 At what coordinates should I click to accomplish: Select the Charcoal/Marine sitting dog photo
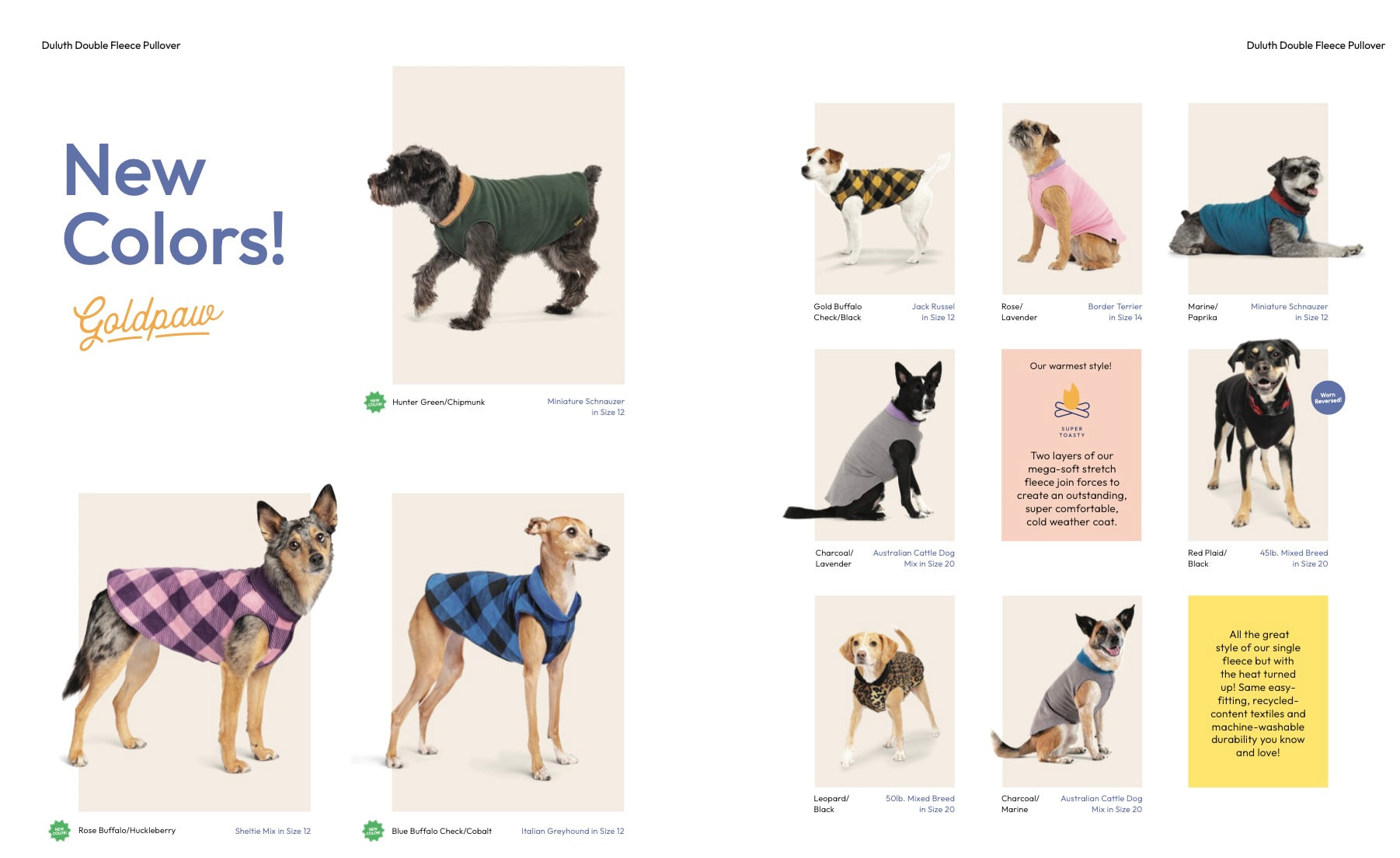coord(1071,692)
